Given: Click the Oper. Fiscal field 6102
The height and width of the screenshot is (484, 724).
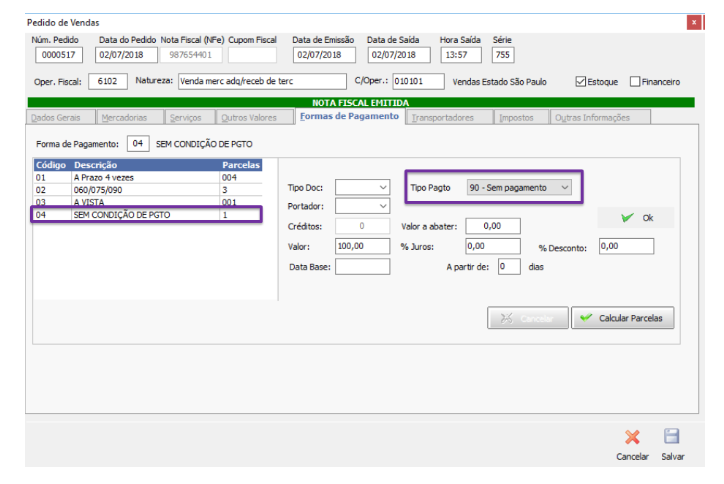Looking at the screenshot, I should pos(108,81).
